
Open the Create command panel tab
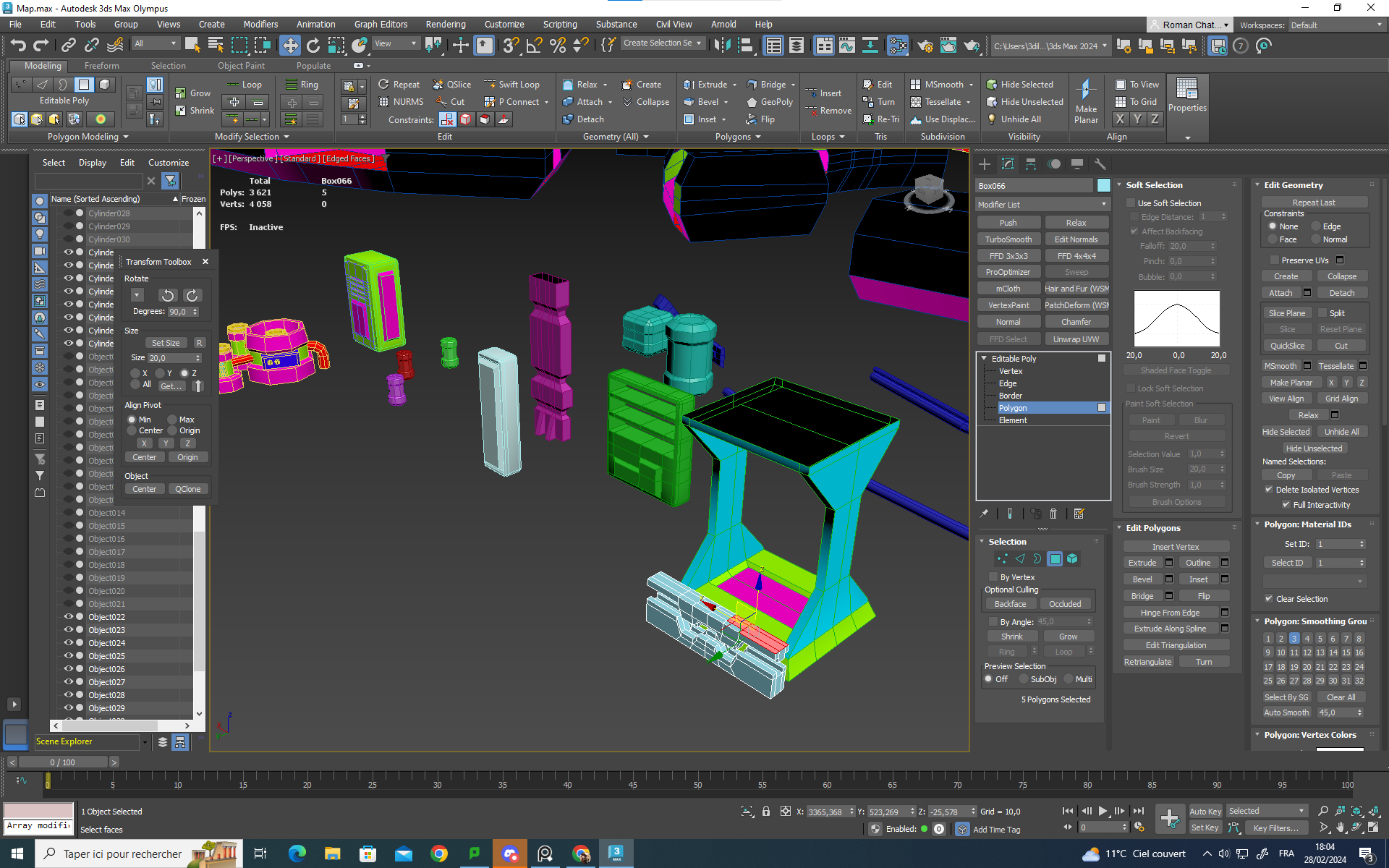(985, 164)
